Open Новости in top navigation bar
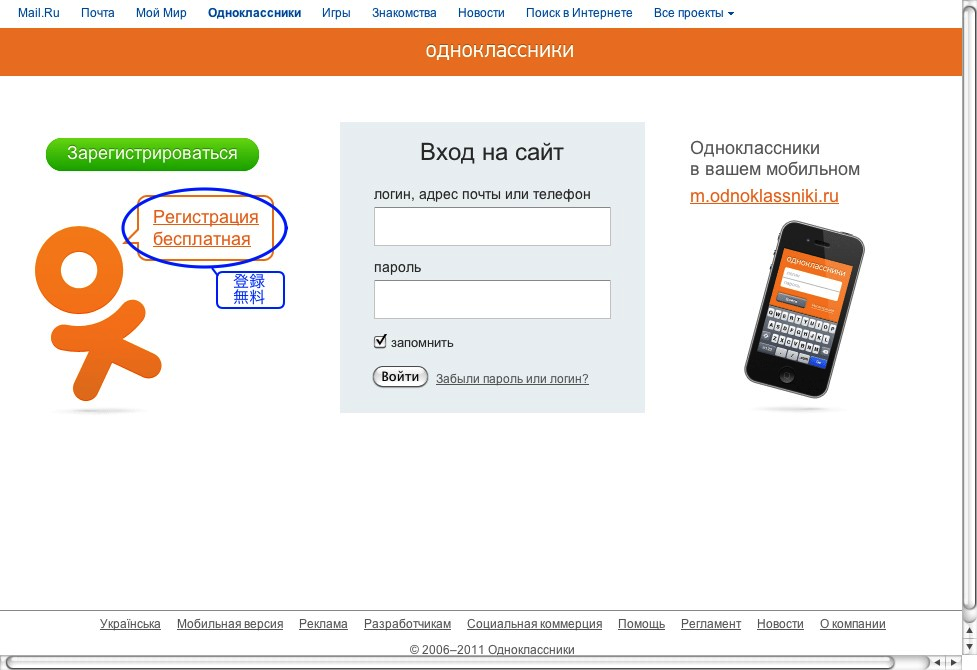The height and width of the screenshot is (670, 977). coord(481,13)
